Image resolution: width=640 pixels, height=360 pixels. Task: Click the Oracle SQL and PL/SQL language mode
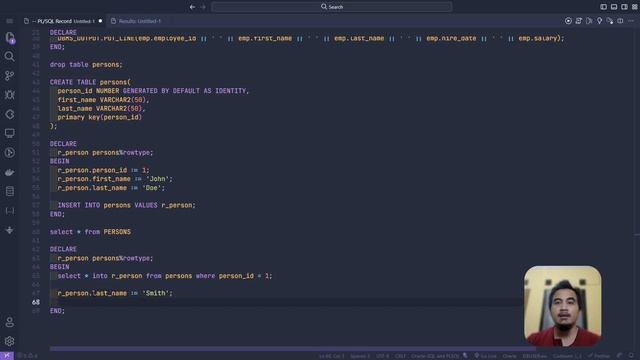click(435, 356)
